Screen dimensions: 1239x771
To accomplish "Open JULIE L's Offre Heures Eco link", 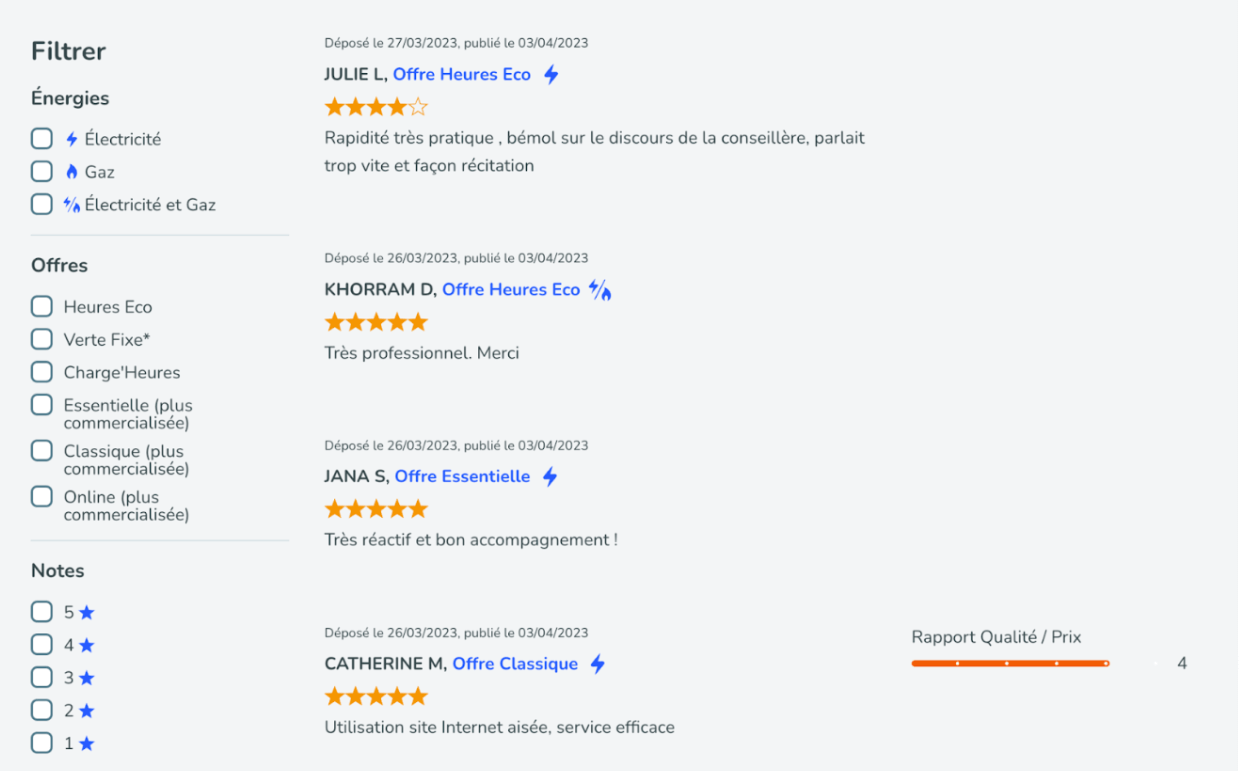I will 463,74.
